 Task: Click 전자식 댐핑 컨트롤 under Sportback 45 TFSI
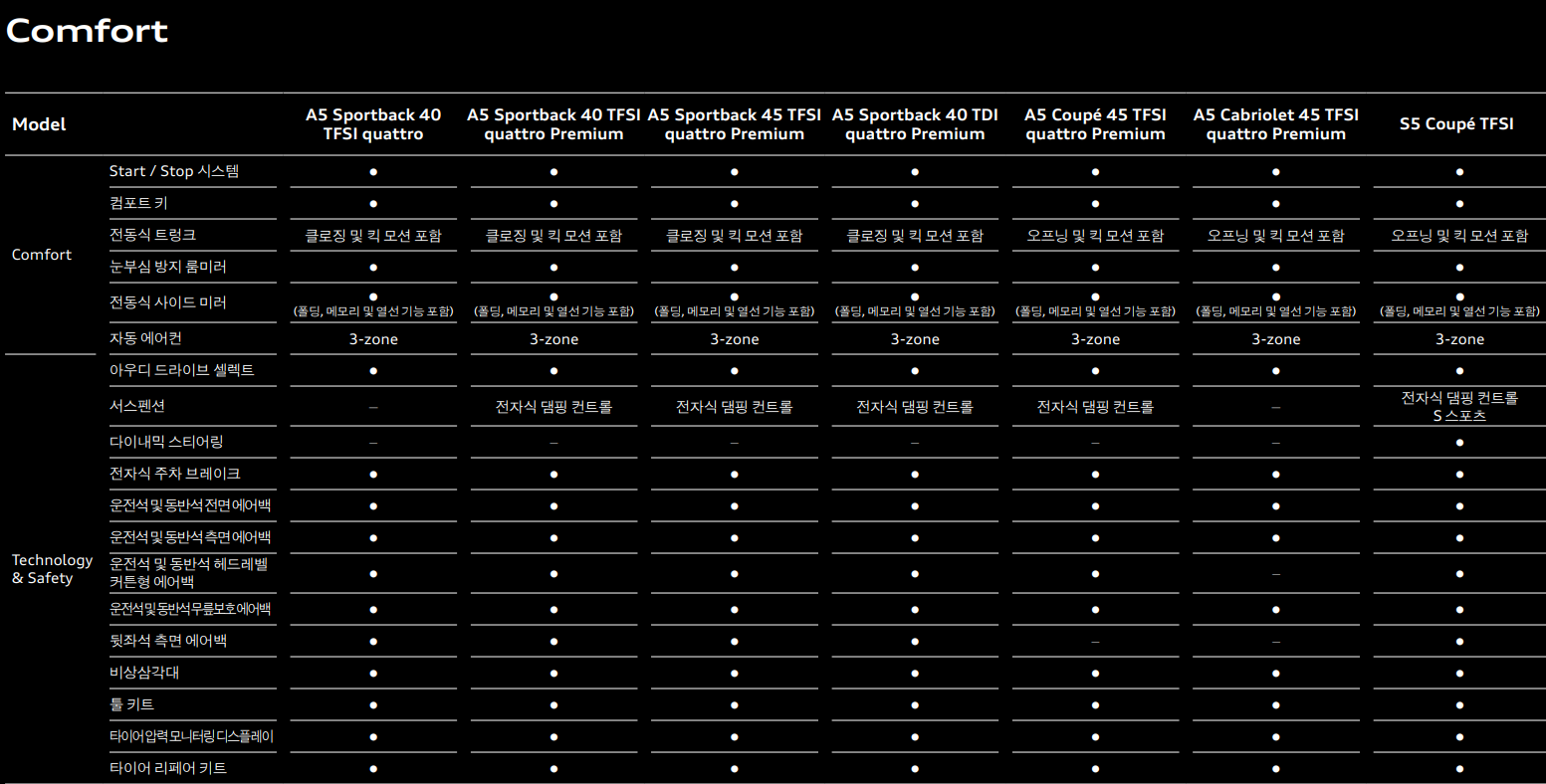click(x=735, y=407)
